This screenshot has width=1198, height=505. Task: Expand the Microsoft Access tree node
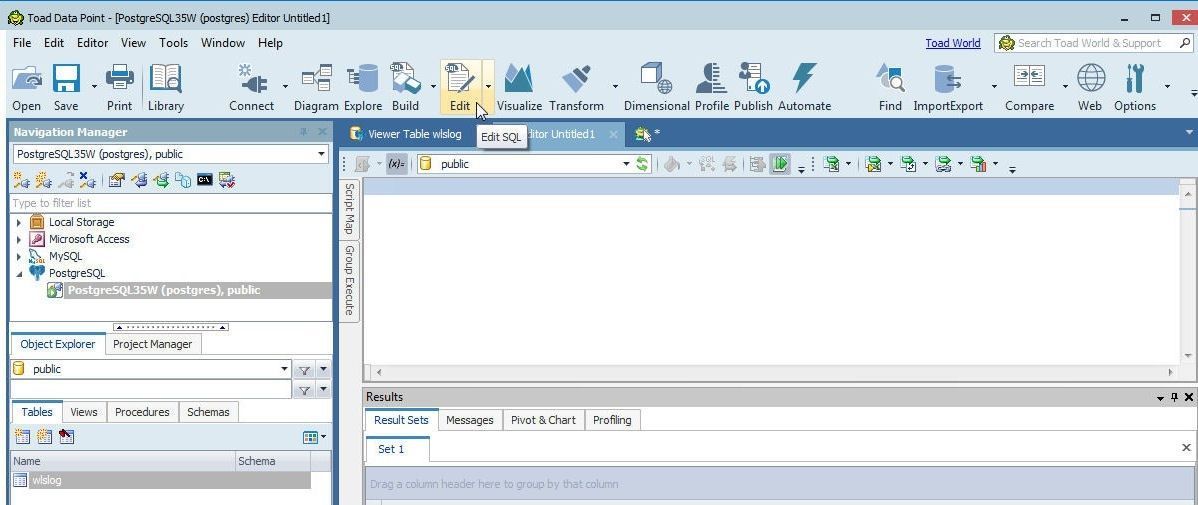pyautogui.click(x=18, y=239)
